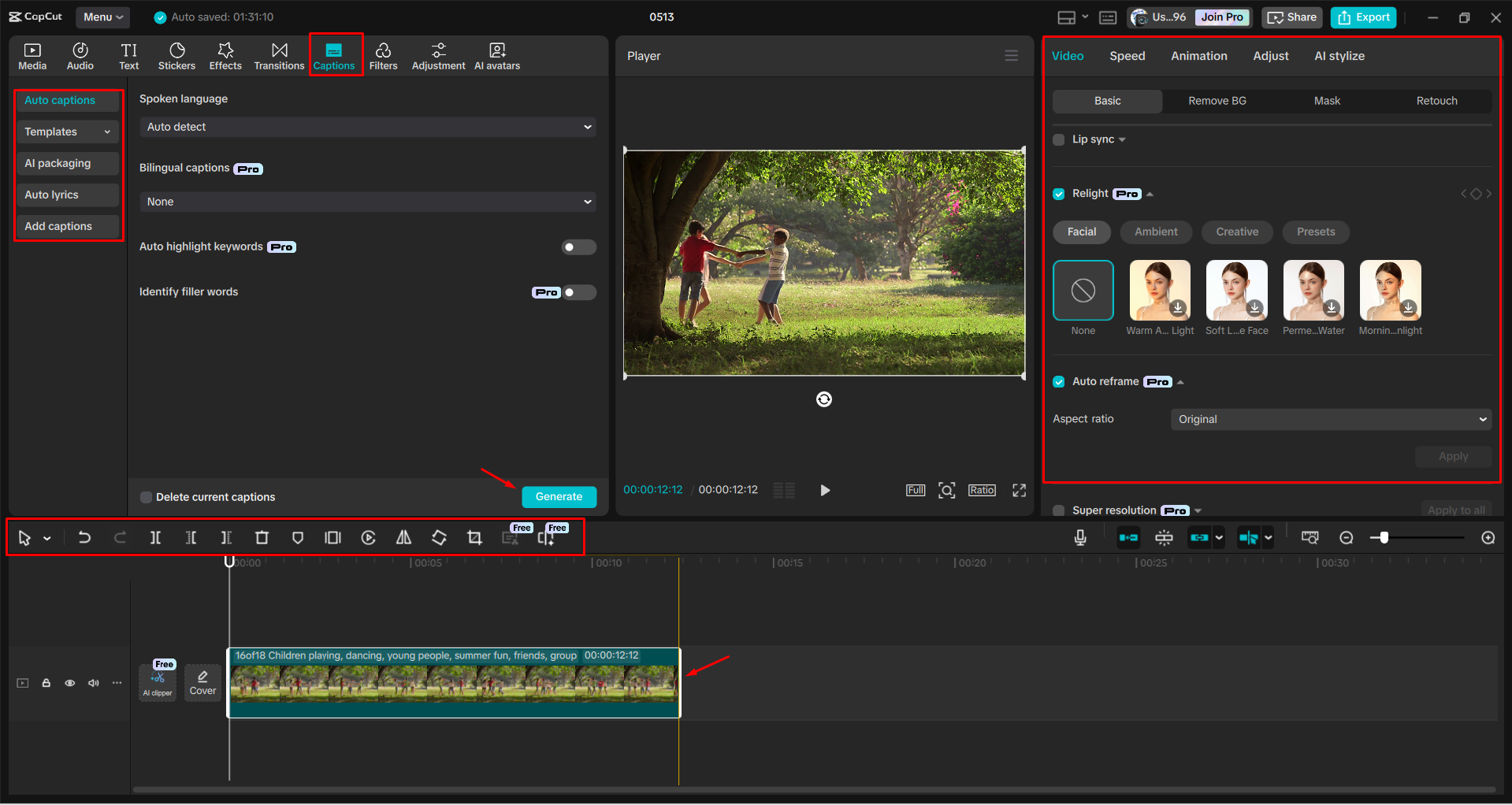The width and height of the screenshot is (1512, 805).
Task: Click the Generate captions button
Action: pos(559,496)
